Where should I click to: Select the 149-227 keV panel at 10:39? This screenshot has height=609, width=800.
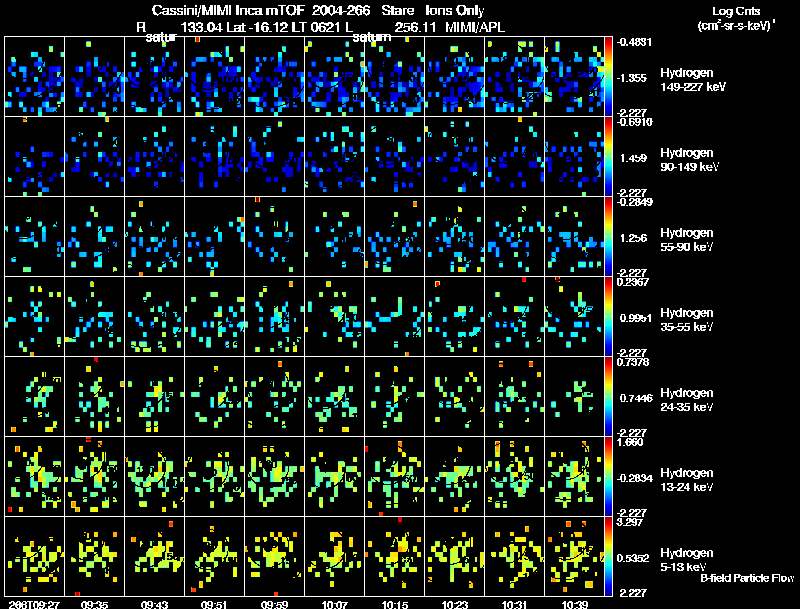[x=574, y=77]
